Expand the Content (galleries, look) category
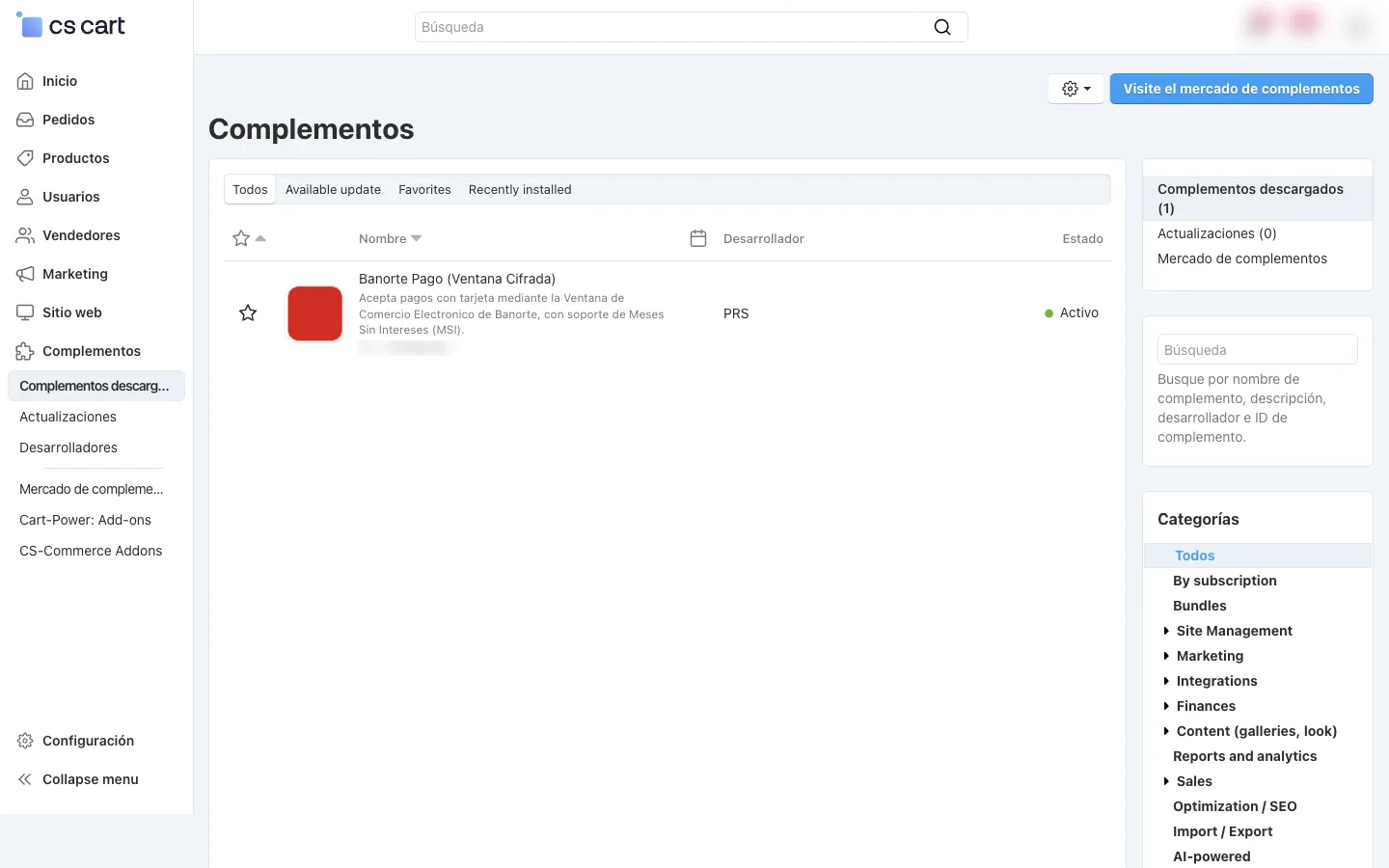 1166,731
